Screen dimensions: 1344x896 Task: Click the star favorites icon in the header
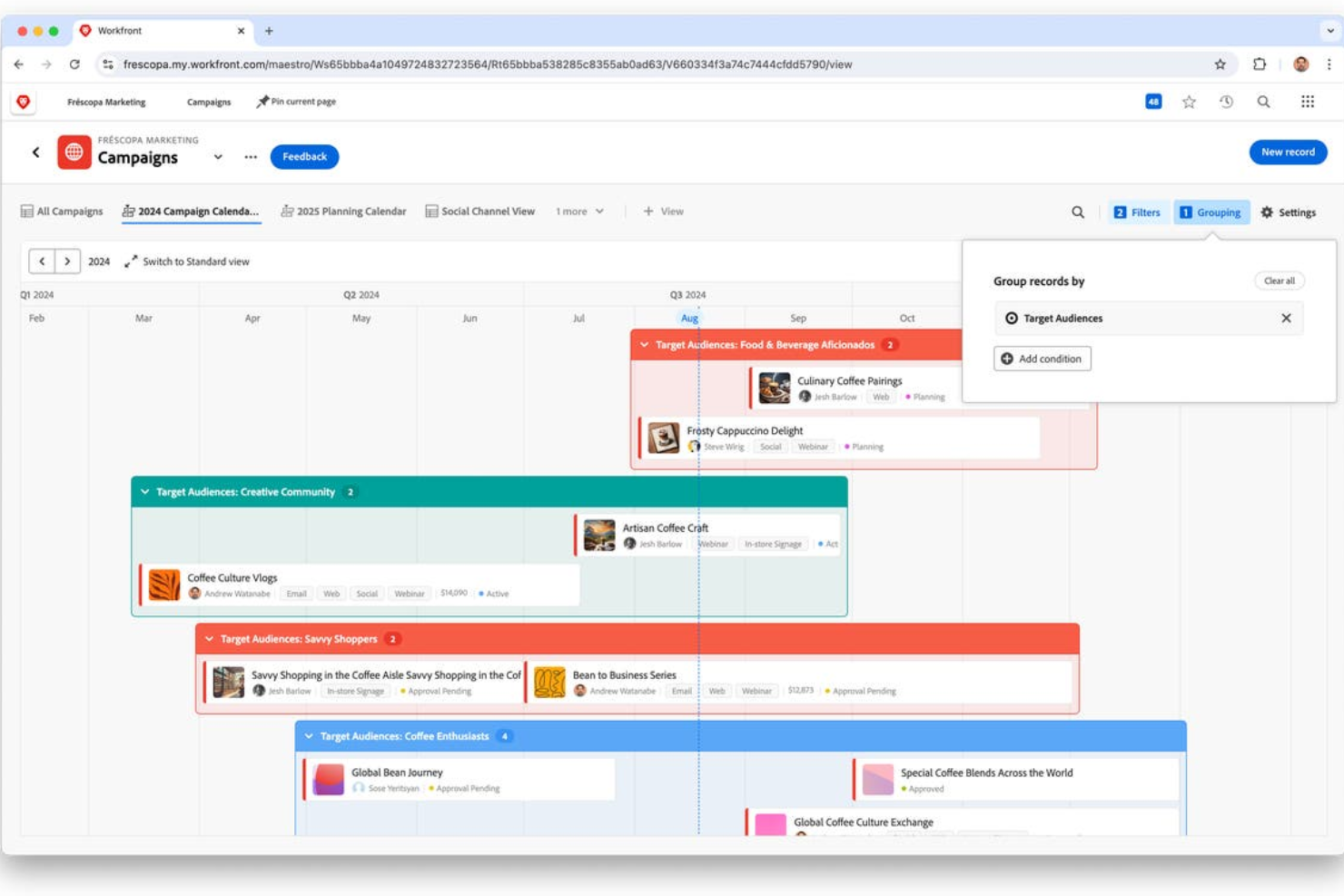tap(1189, 102)
